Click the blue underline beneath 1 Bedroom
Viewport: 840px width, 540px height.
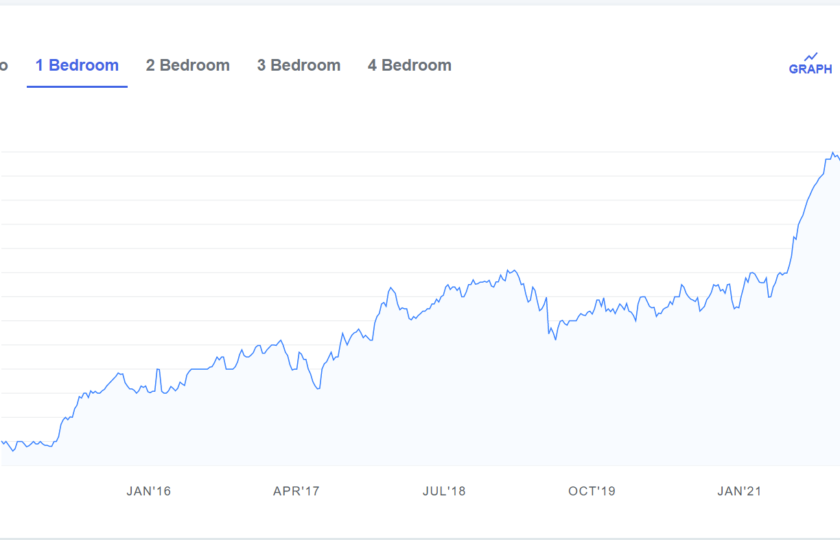pos(77,86)
